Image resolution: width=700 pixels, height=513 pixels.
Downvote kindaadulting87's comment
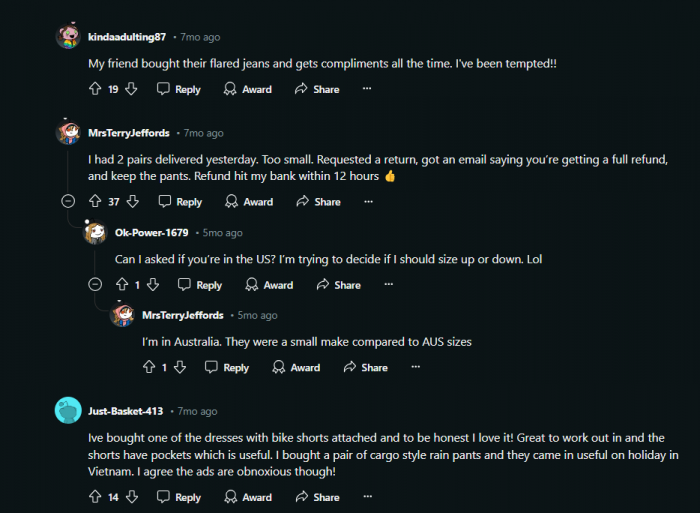(x=131, y=89)
